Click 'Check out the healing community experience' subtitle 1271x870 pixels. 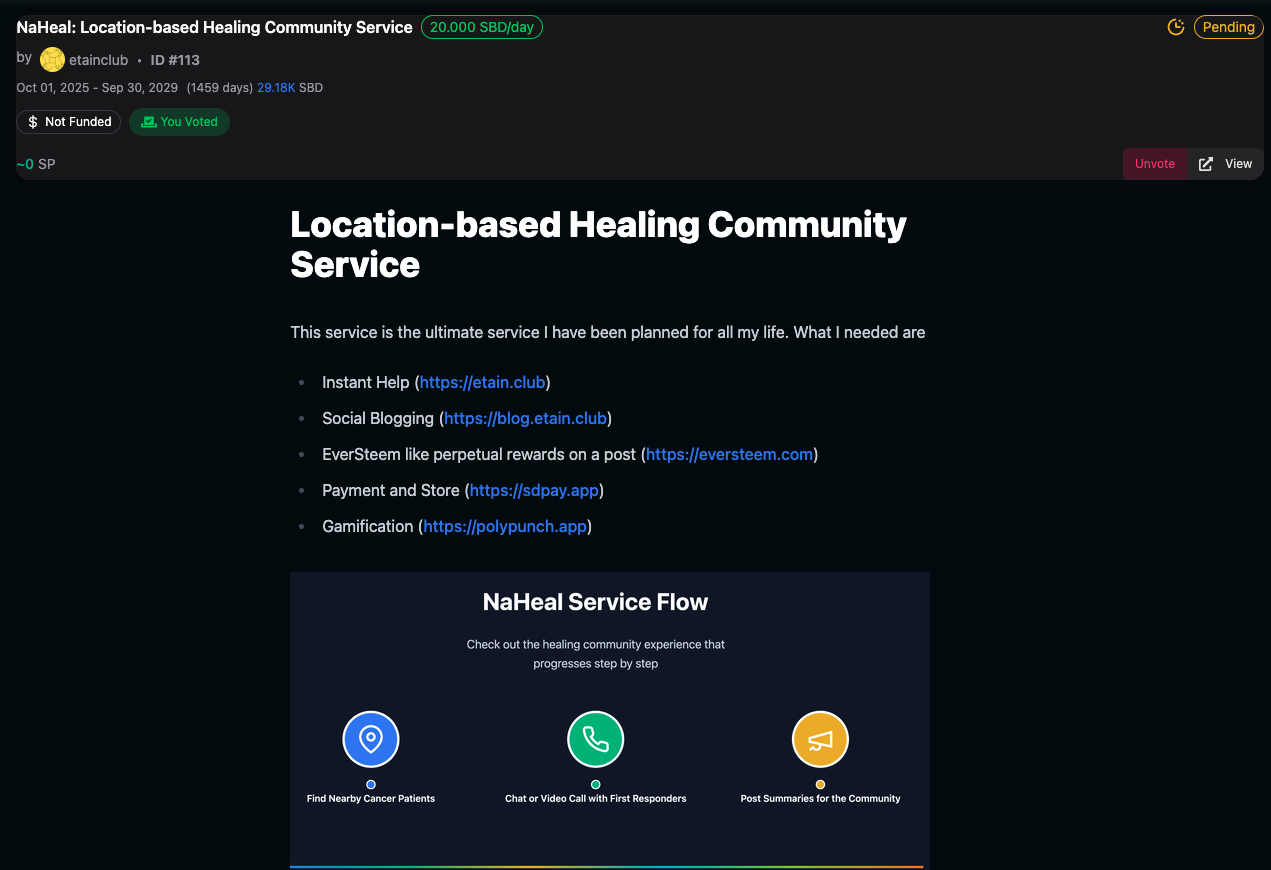[x=596, y=654]
